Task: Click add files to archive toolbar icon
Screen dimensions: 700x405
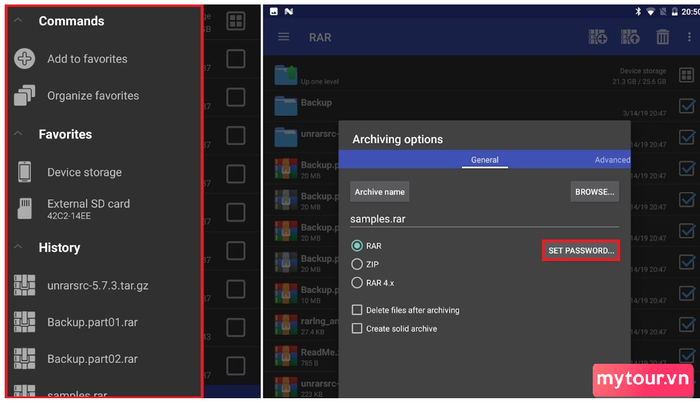Action: [598, 37]
